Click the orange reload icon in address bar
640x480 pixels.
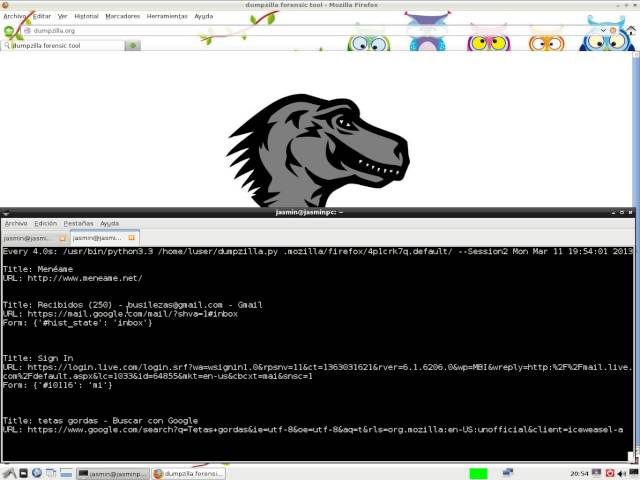click(x=613, y=31)
